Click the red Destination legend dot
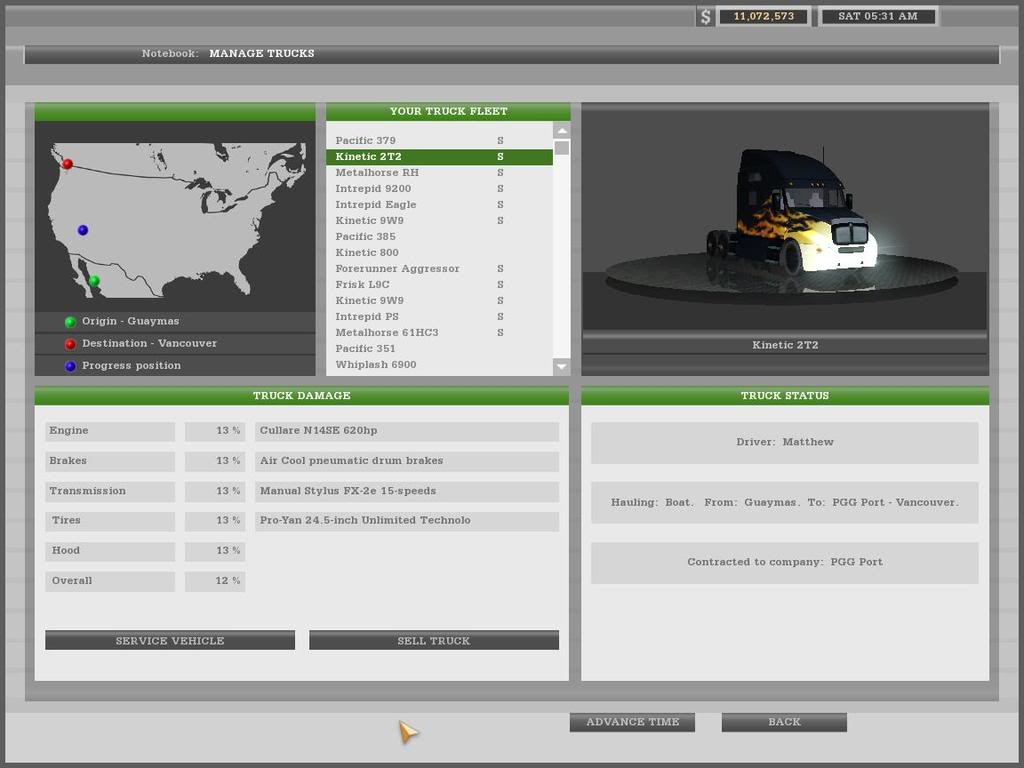The height and width of the screenshot is (768, 1024). tap(70, 344)
